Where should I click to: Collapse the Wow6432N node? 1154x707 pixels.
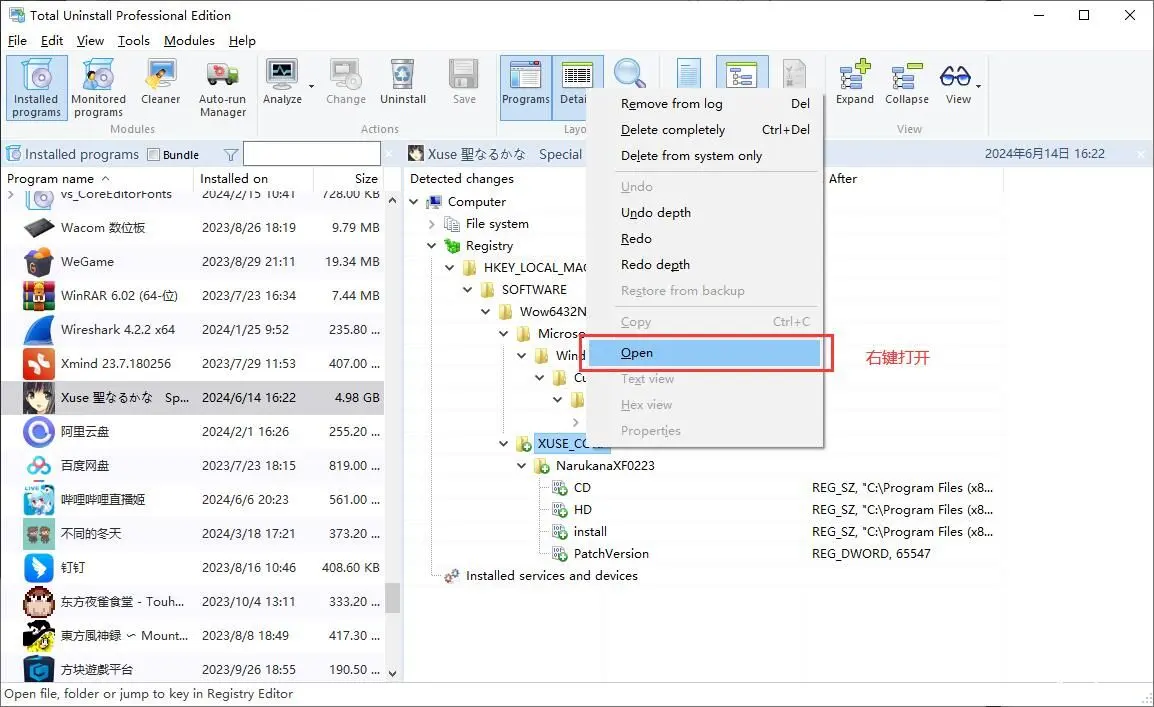pos(486,312)
